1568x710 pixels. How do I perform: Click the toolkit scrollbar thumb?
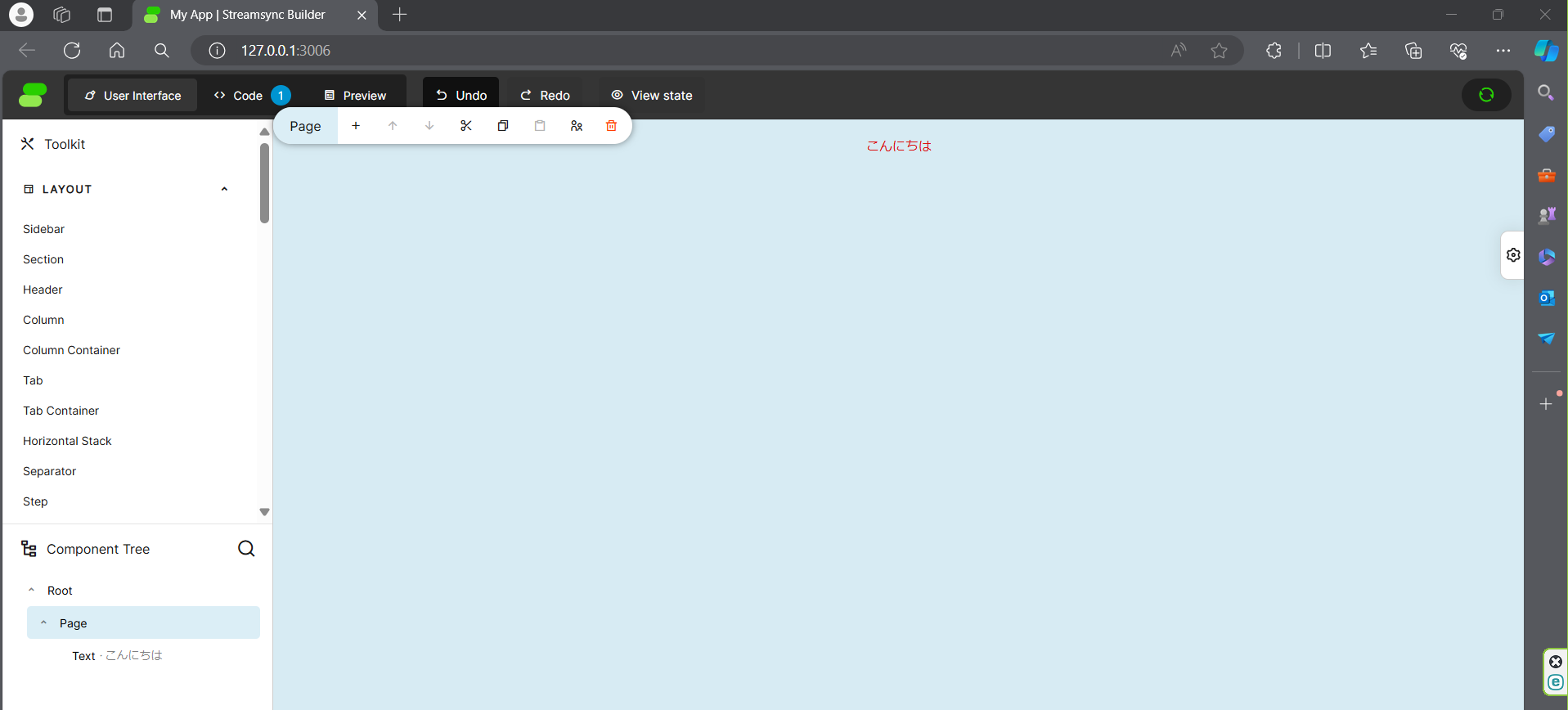click(x=264, y=183)
